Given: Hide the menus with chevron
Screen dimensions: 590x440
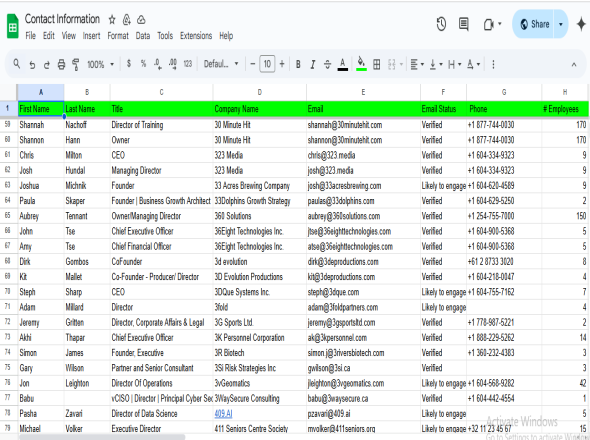Looking at the screenshot, I should click(x=574, y=64).
